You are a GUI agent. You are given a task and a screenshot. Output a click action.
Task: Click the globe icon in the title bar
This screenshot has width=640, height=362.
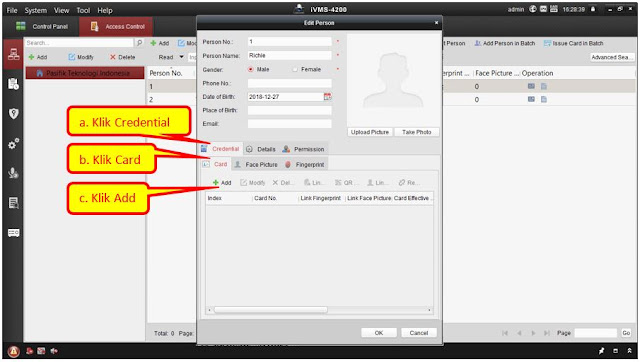533,9
